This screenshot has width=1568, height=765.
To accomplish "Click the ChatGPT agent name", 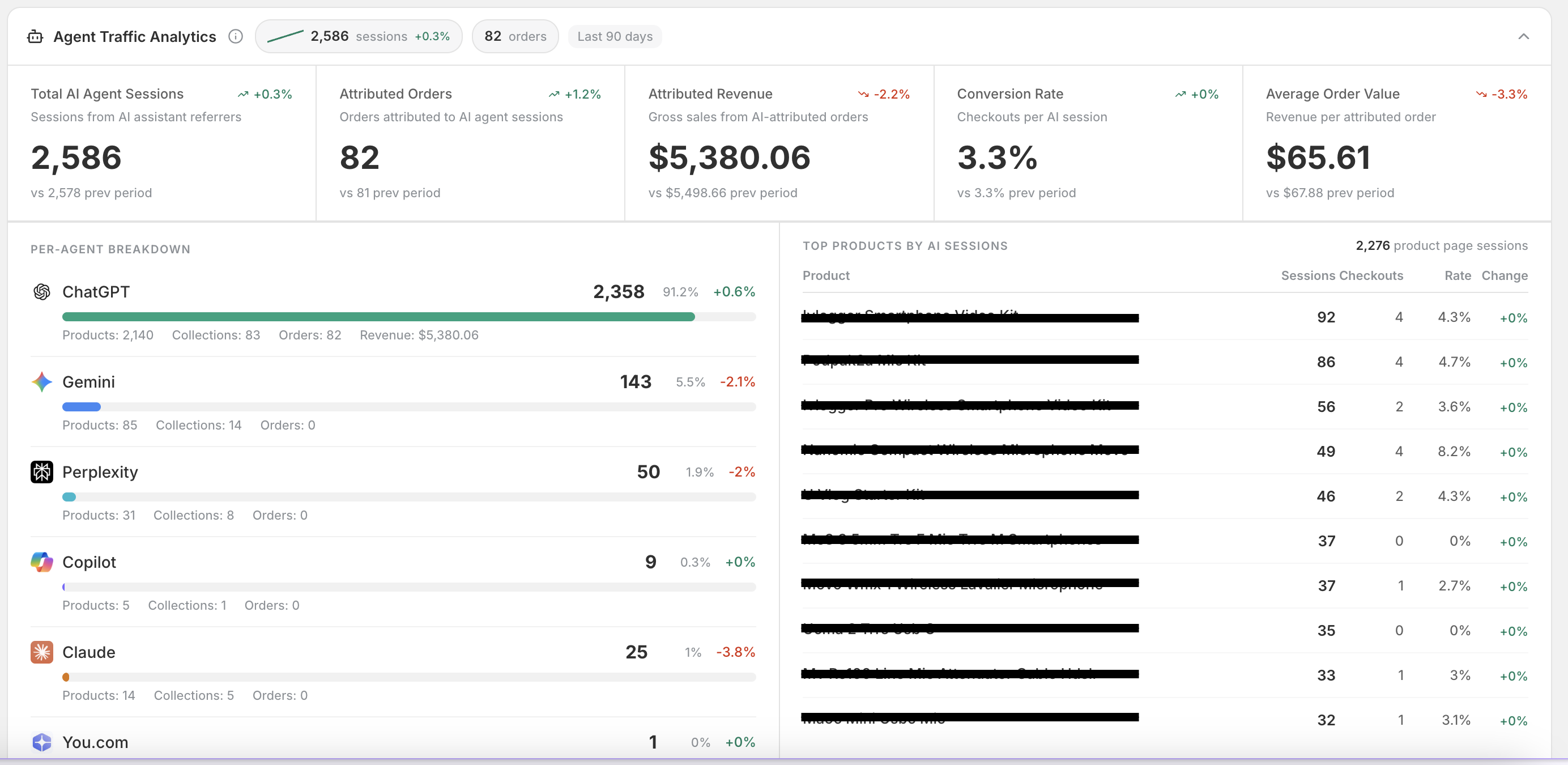I will click(x=96, y=292).
